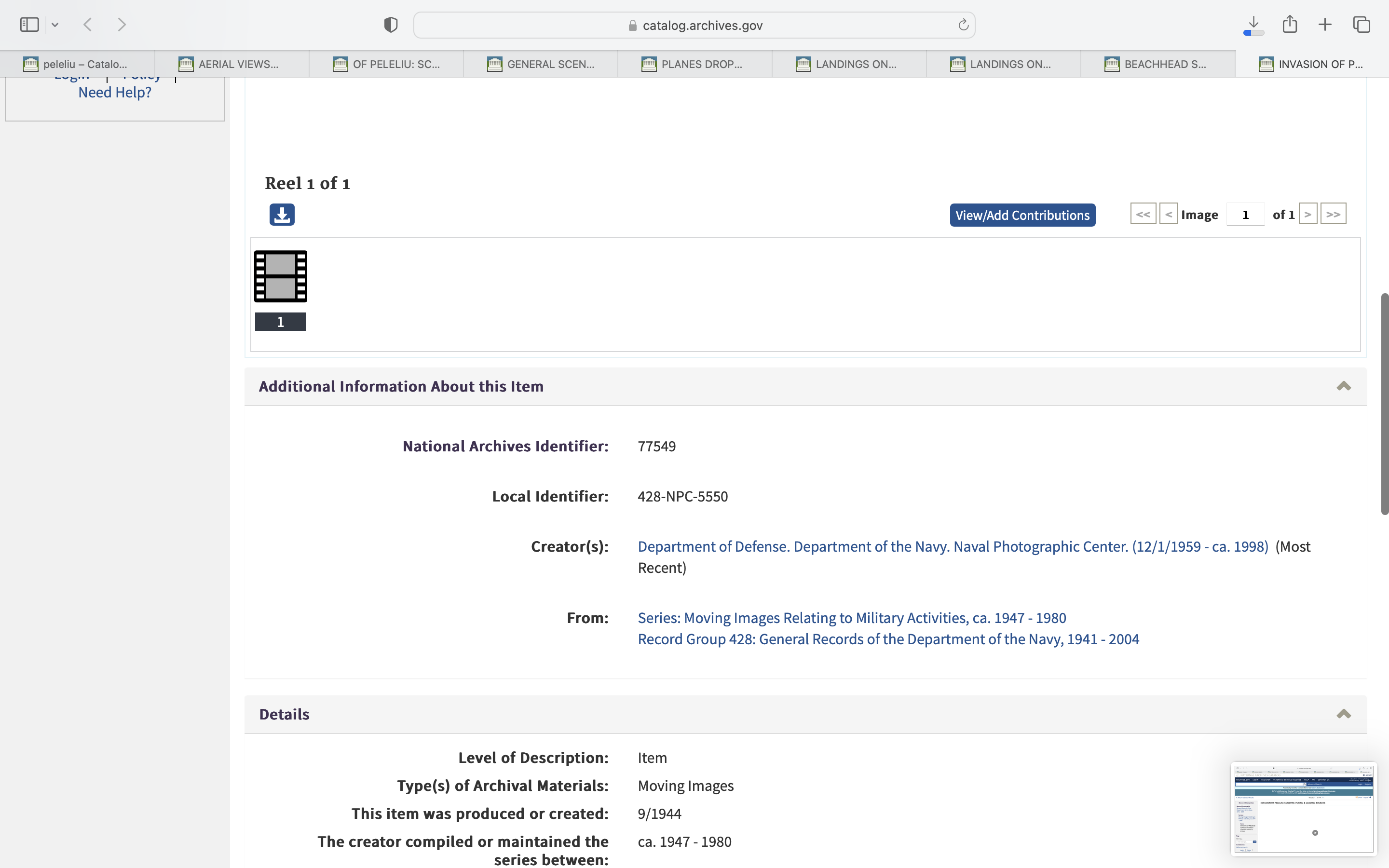Open sidebar dropdown arrow next to sidebar icon
This screenshot has height=868, width=1389.
[55, 25]
